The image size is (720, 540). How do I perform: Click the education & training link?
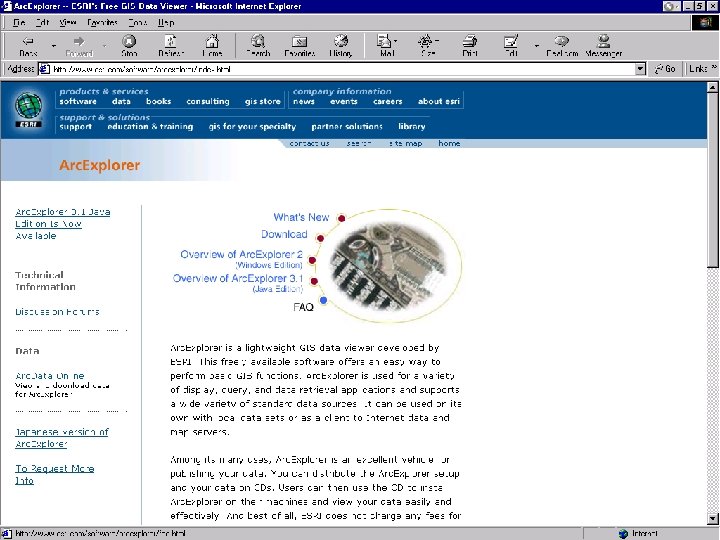[150, 126]
